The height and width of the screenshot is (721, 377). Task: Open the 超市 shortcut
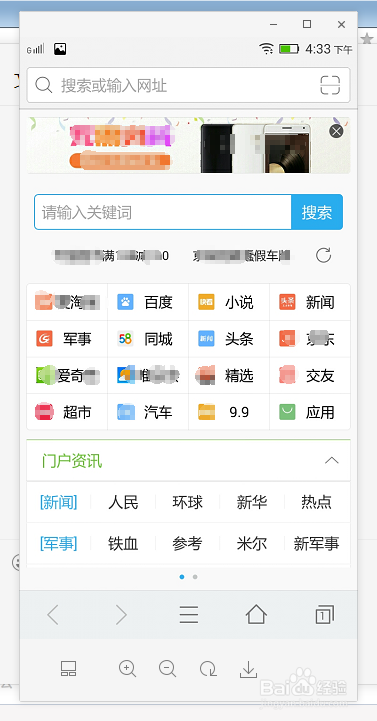click(x=67, y=412)
